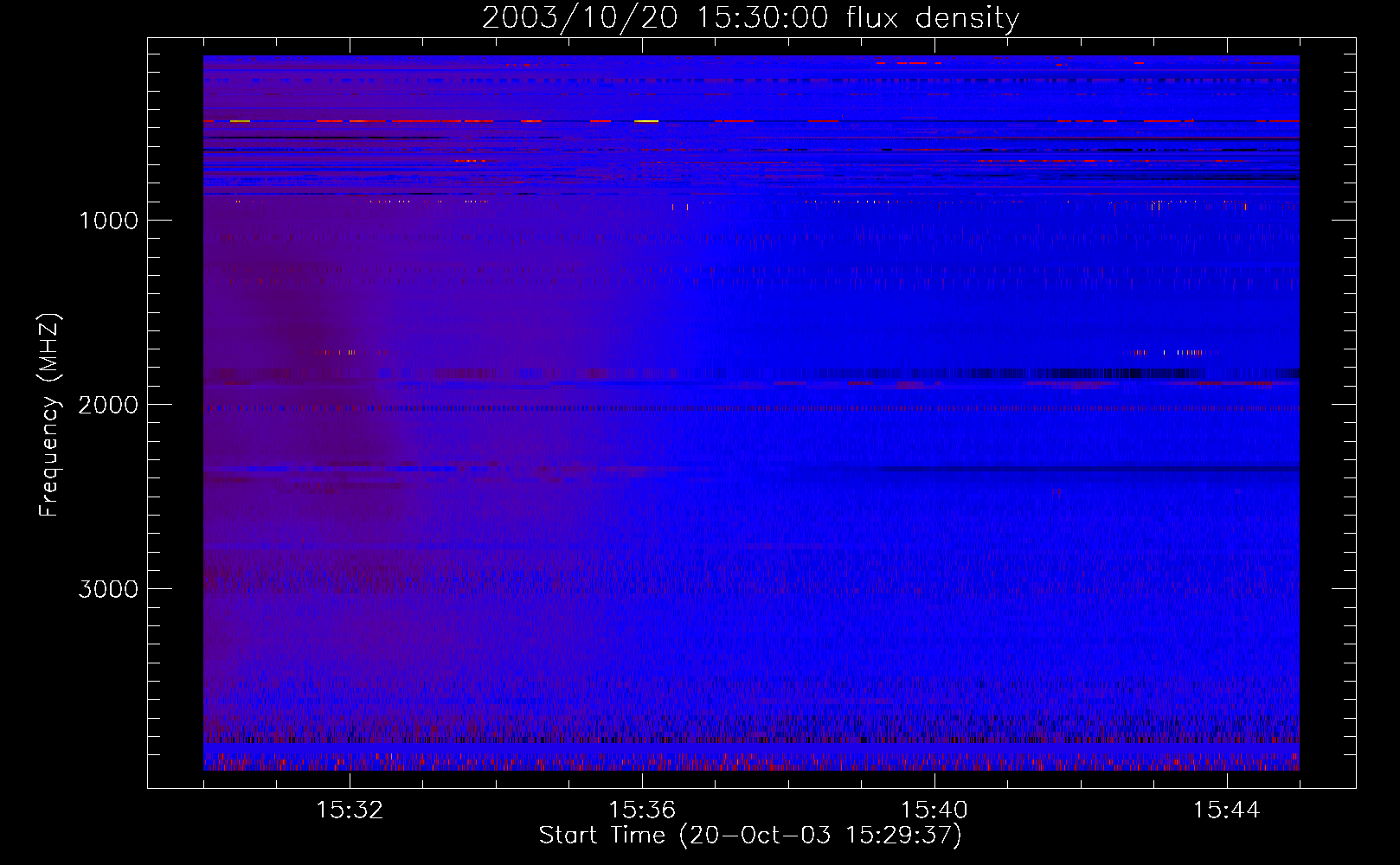Image resolution: width=1400 pixels, height=865 pixels.
Task: Click the 2000 frequency tick label
Action: pyautogui.click(x=108, y=405)
